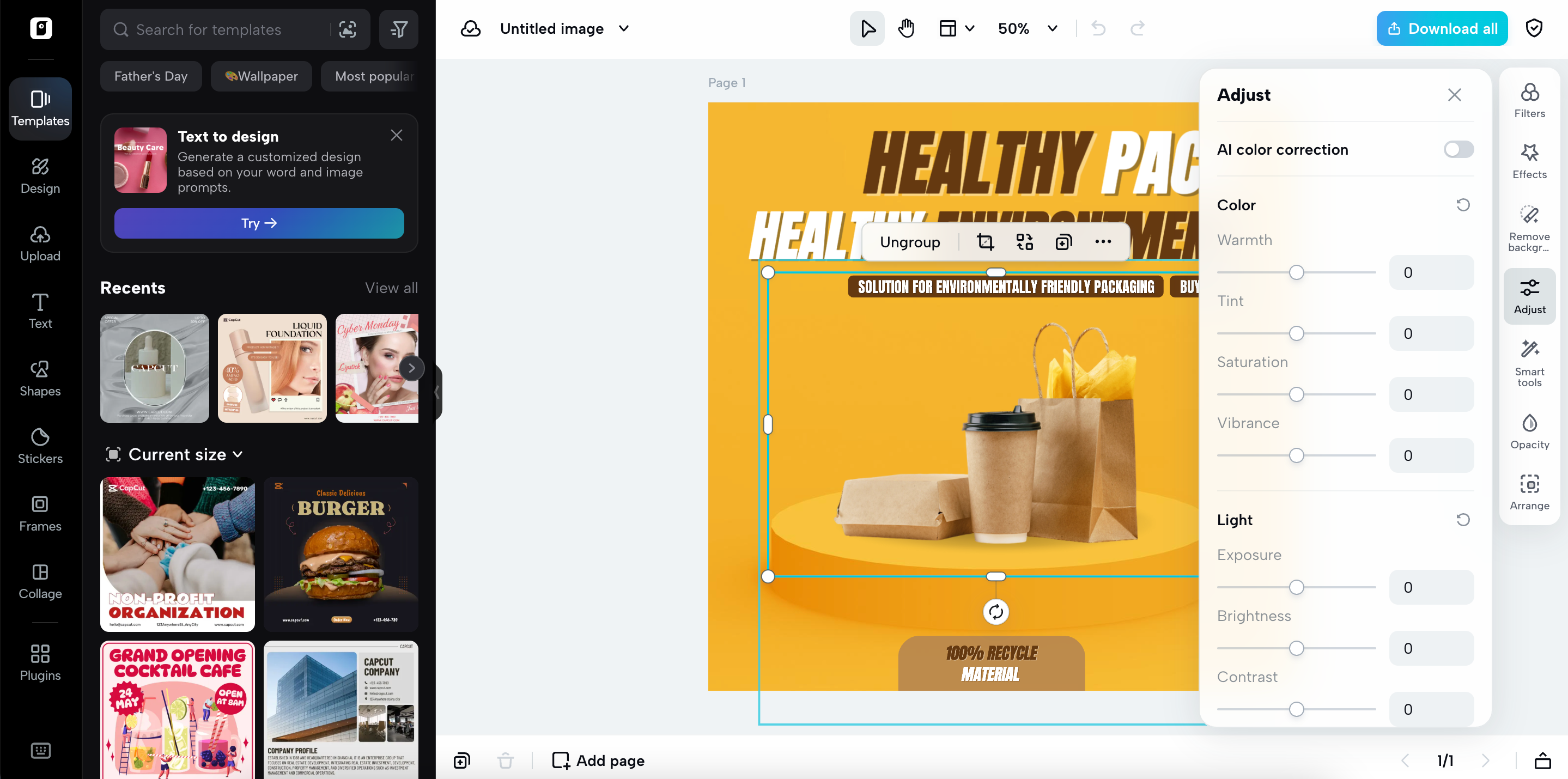Open the Frames panel
Screen dimensions: 1568x779
click(x=40, y=514)
